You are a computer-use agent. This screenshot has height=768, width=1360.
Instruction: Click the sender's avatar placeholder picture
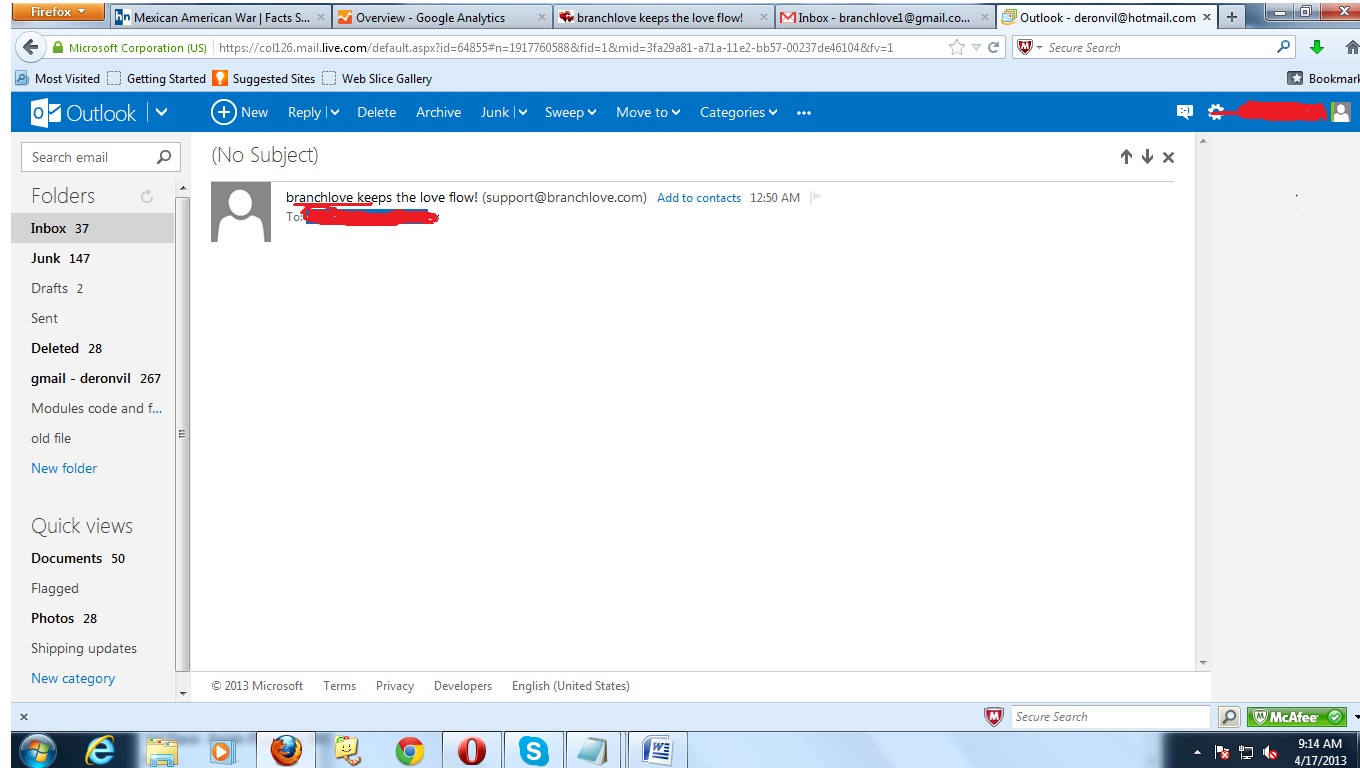click(241, 212)
